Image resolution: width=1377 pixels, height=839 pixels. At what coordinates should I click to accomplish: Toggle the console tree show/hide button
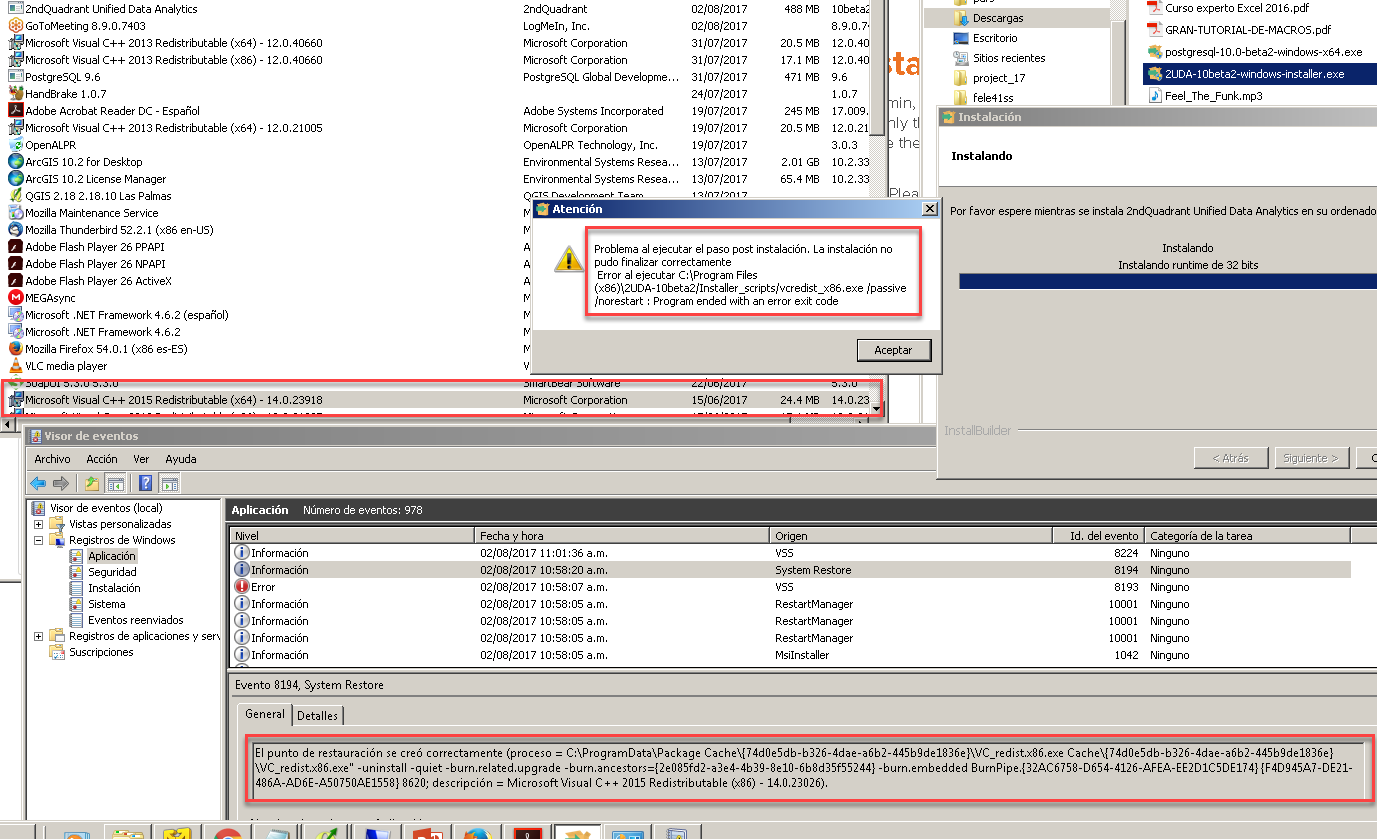coord(116,484)
